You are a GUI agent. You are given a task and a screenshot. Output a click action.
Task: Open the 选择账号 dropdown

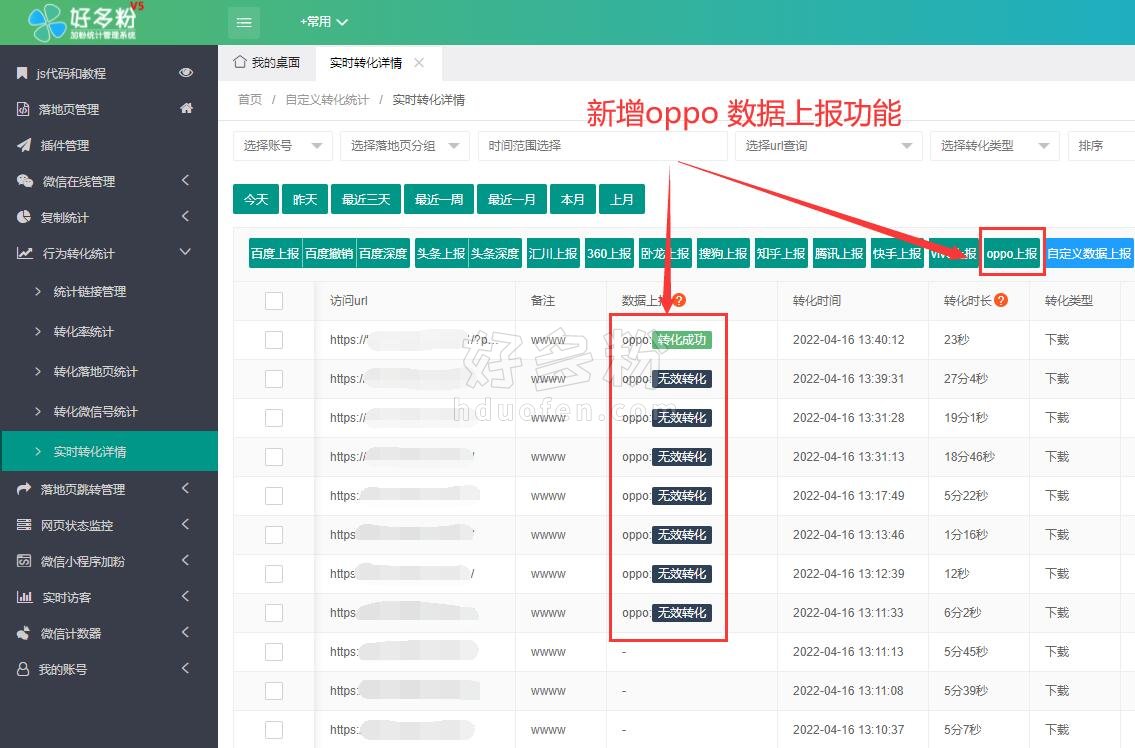pos(283,146)
